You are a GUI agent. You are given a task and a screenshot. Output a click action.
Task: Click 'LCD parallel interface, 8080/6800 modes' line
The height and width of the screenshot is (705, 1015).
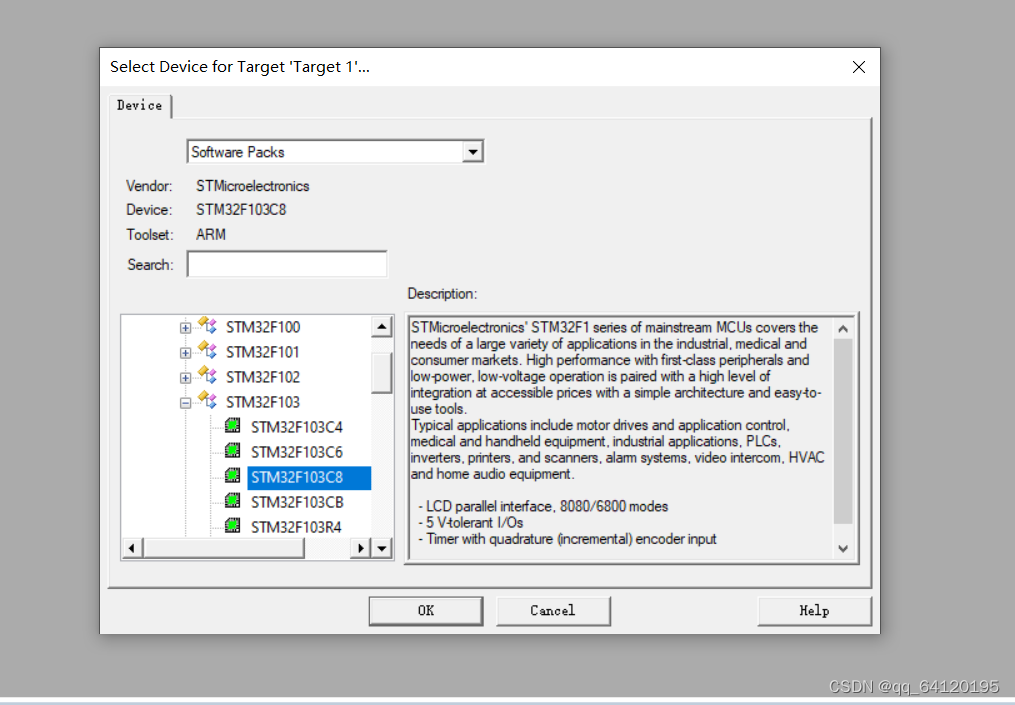543,506
